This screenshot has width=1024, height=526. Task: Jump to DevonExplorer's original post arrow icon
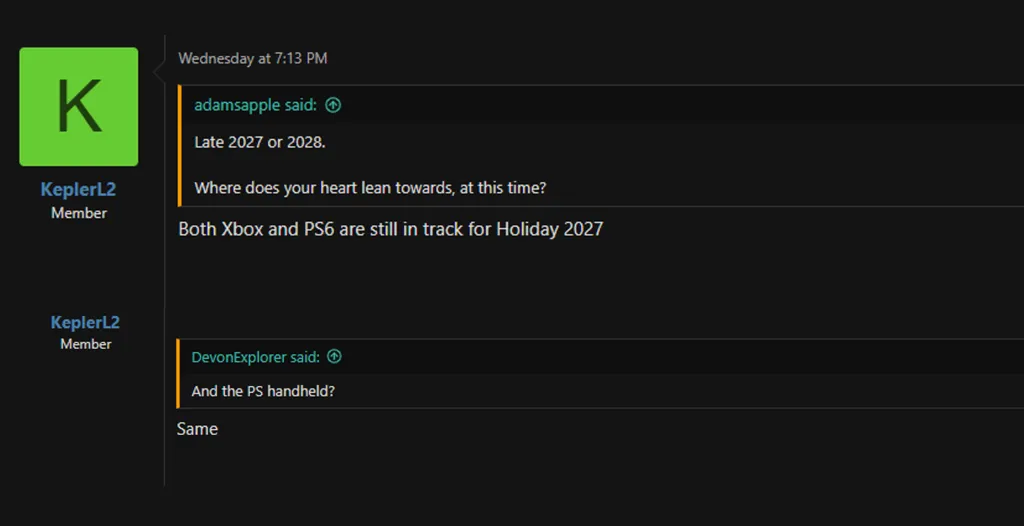click(x=334, y=356)
